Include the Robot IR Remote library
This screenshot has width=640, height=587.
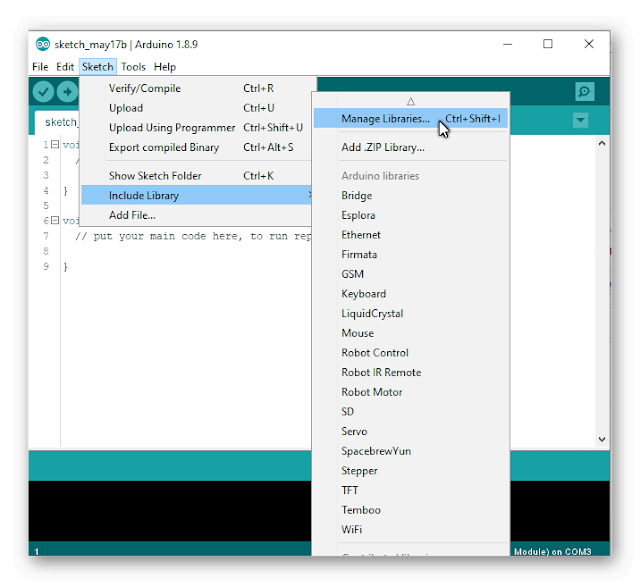point(410,372)
